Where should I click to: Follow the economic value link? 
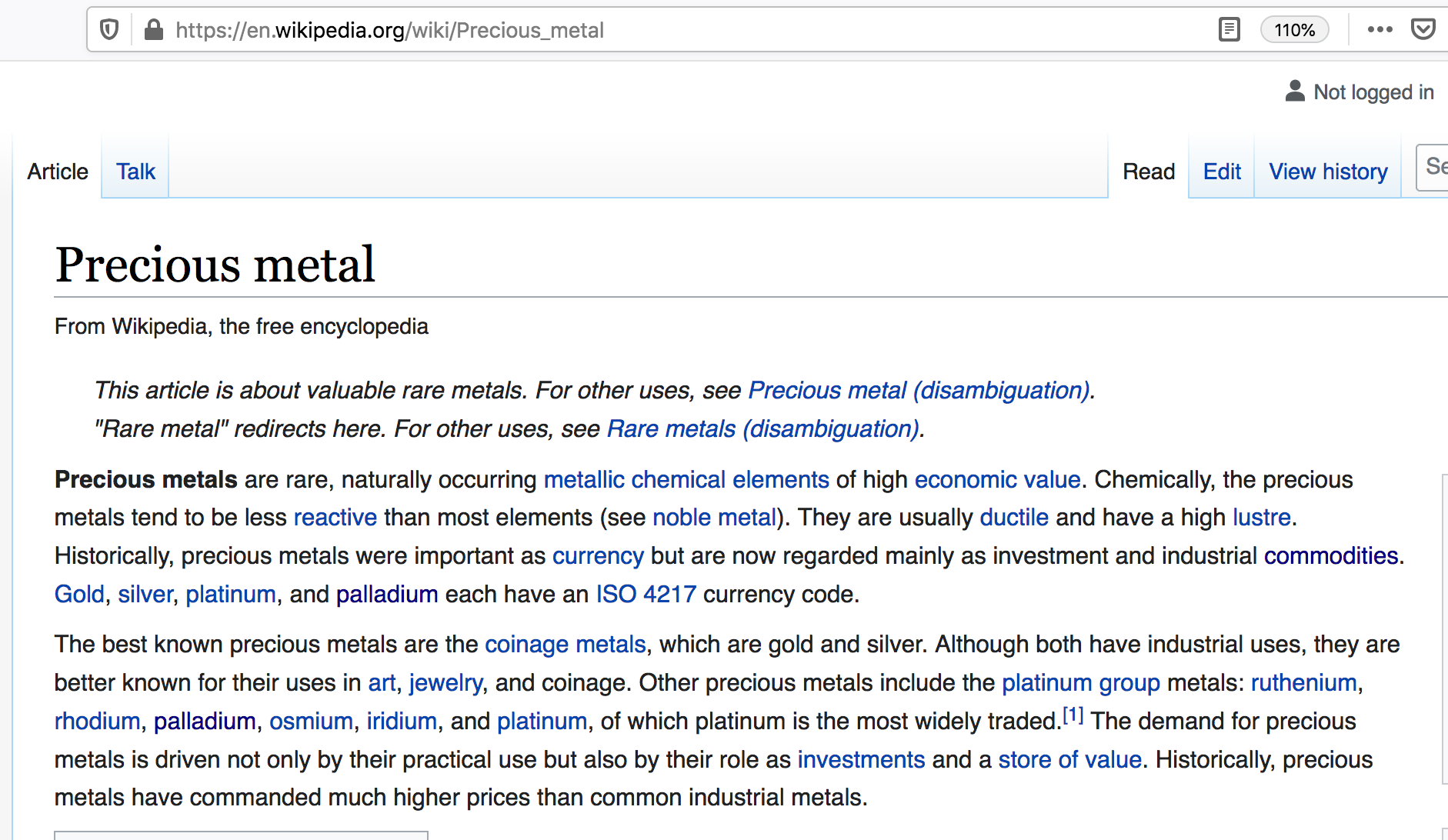[x=997, y=480]
